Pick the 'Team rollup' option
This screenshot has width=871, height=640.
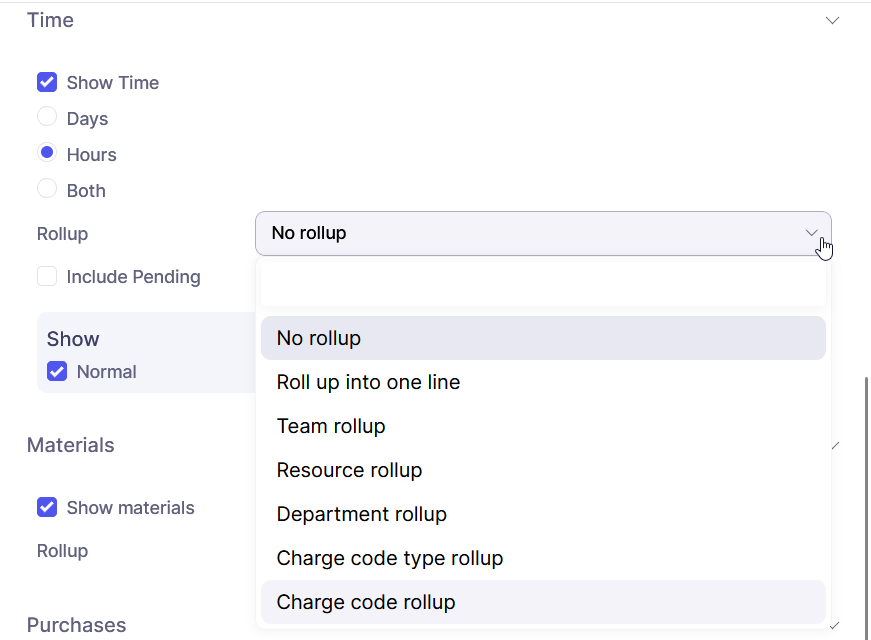(x=543, y=426)
